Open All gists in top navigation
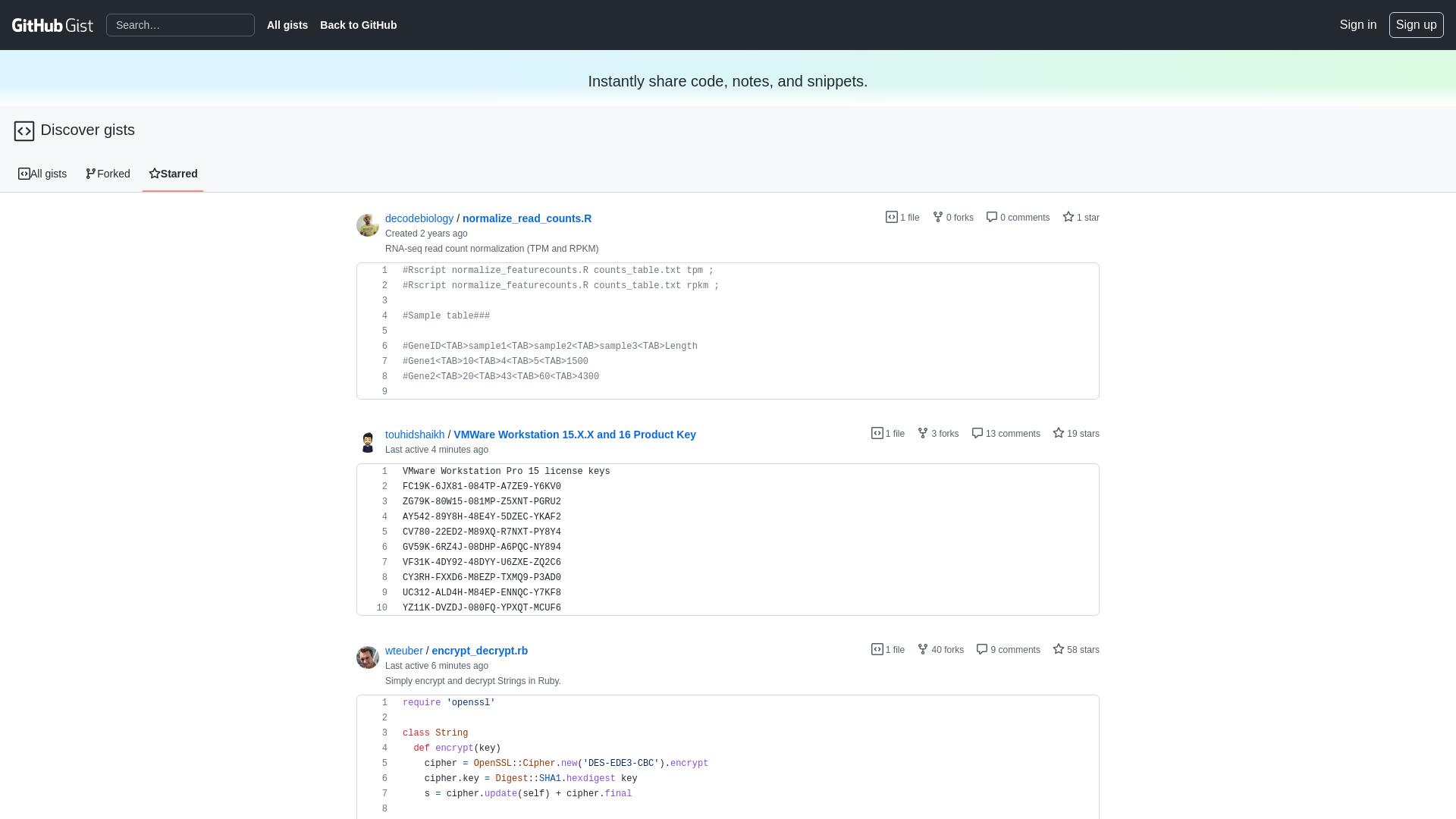This screenshot has width=1456, height=819. (x=287, y=25)
